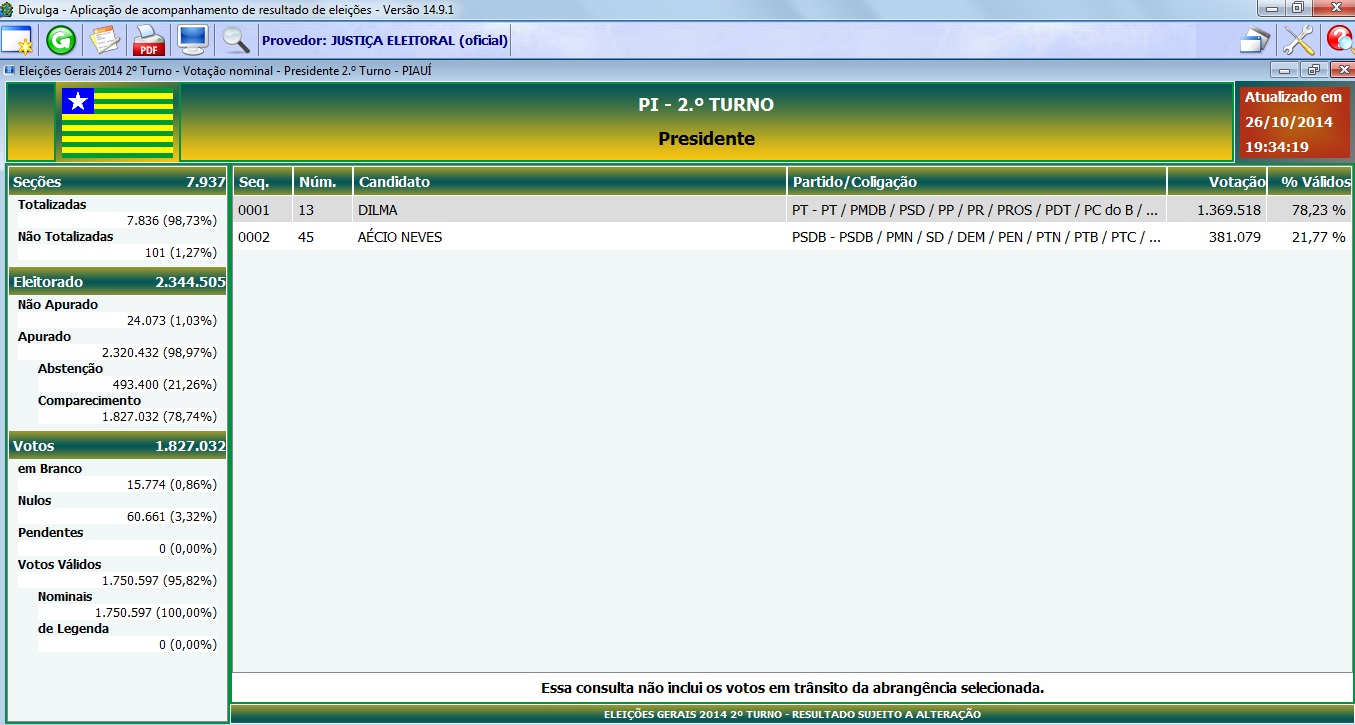The height and width of the screenshot is (725, 1355).
Task: Open search with the magnifying glass icon
Action: point(236,41)
